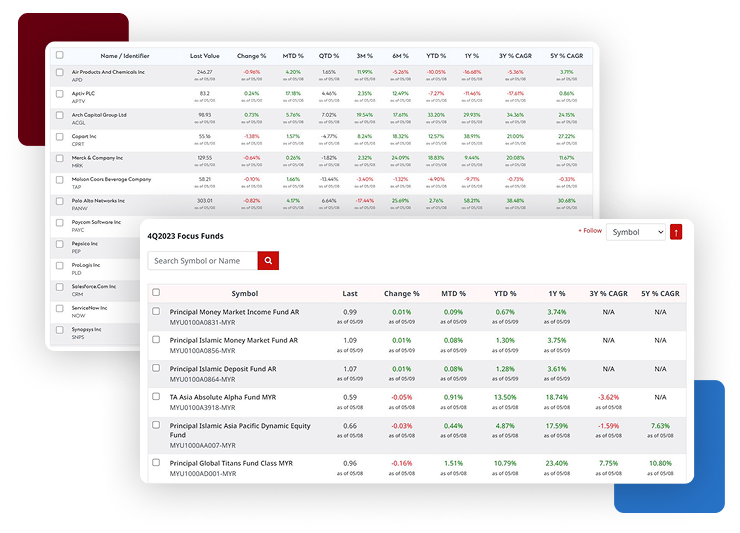Open Principal Islamic Asia Pacific Dynamic Equity Fund
Image resolution: width=740 pixels, height=533 pixels.
coord(240,430)
